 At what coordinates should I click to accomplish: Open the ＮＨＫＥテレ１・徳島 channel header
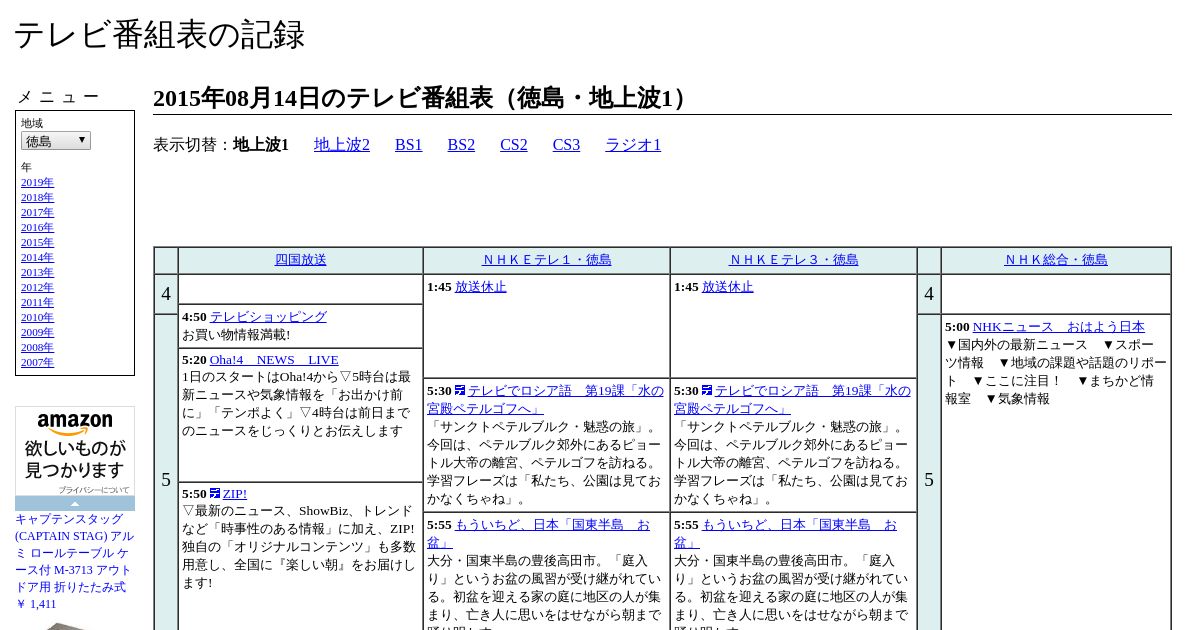[547, 260]
